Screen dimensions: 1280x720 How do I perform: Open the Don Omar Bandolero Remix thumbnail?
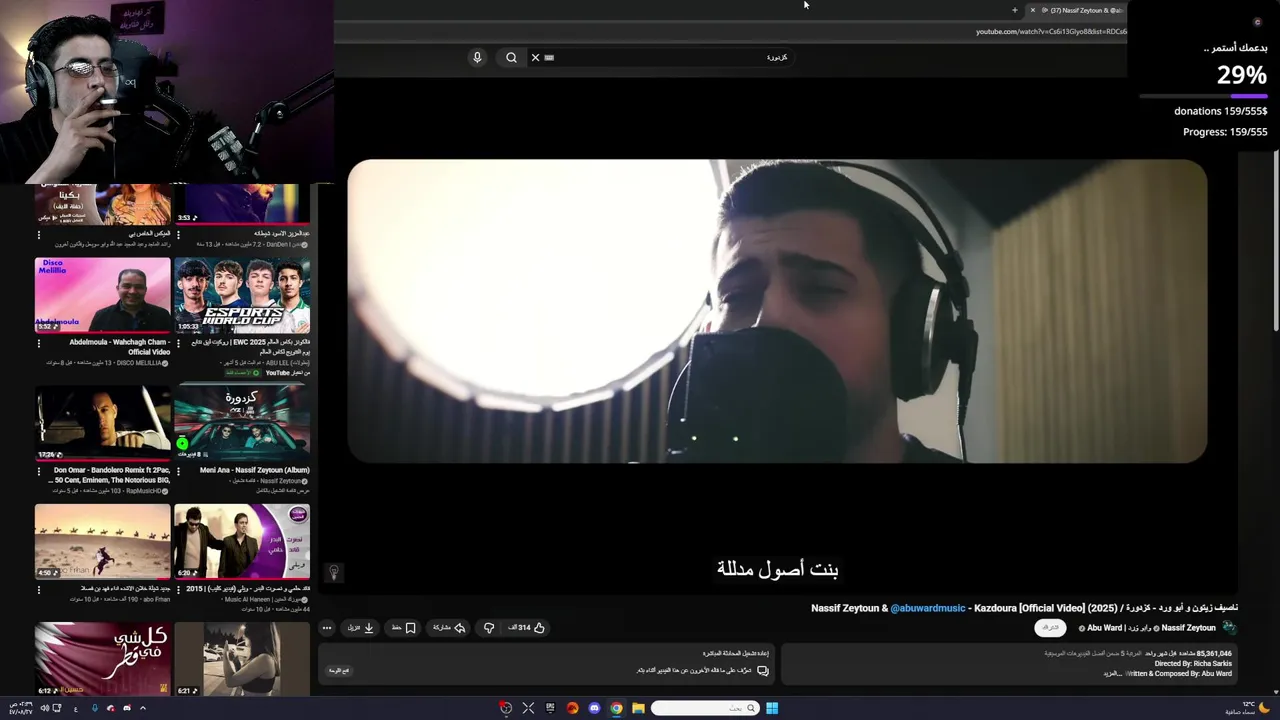103,423
